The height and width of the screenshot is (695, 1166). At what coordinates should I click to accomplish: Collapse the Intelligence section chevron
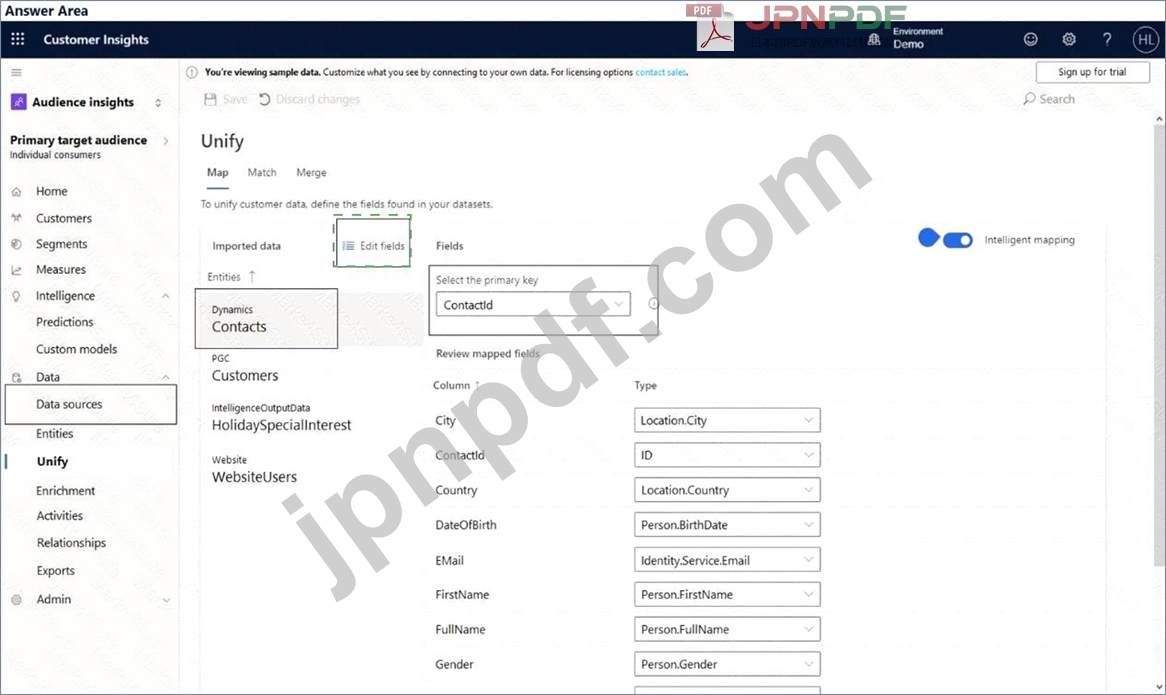tap(166, 296)
